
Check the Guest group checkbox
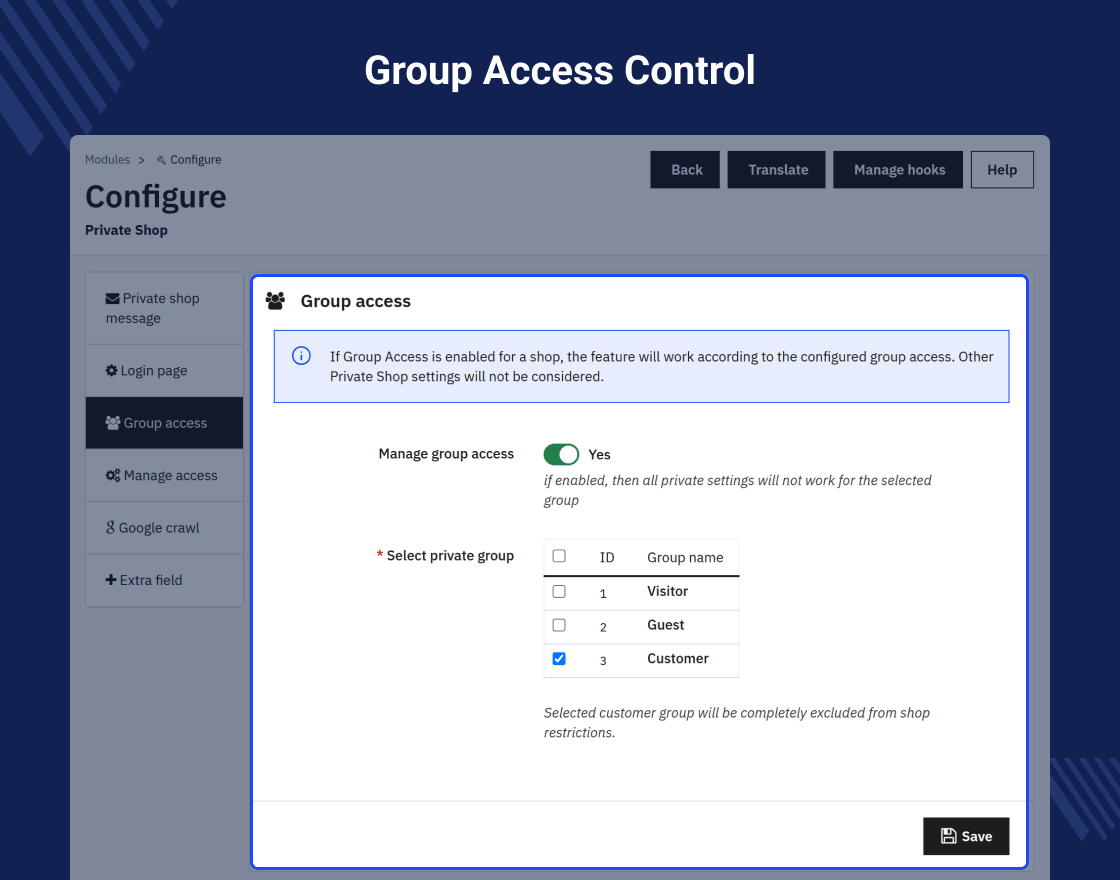coord(559,625)
